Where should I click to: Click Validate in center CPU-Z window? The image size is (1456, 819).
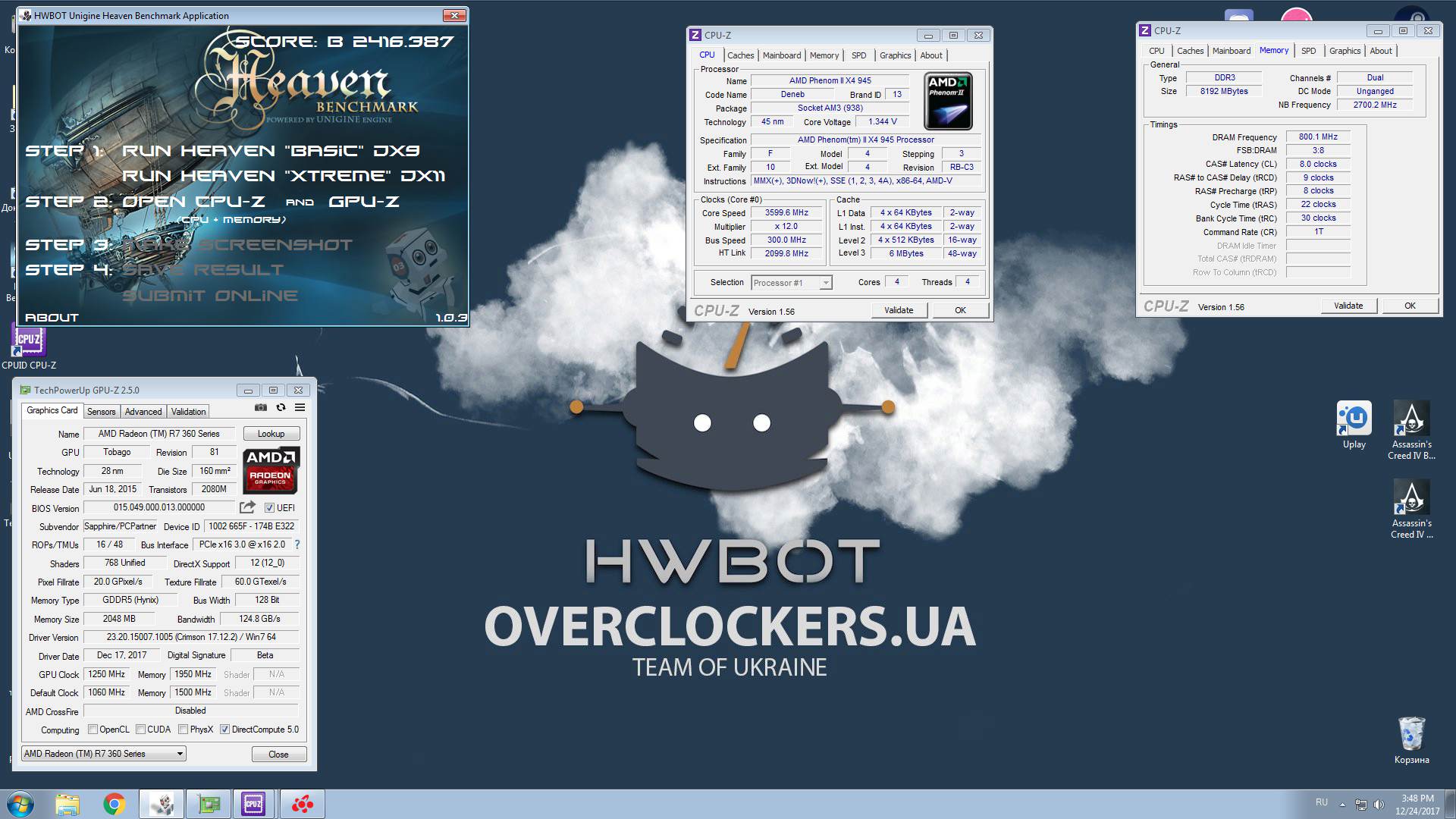pyautogui.click(x=899, y=310)
